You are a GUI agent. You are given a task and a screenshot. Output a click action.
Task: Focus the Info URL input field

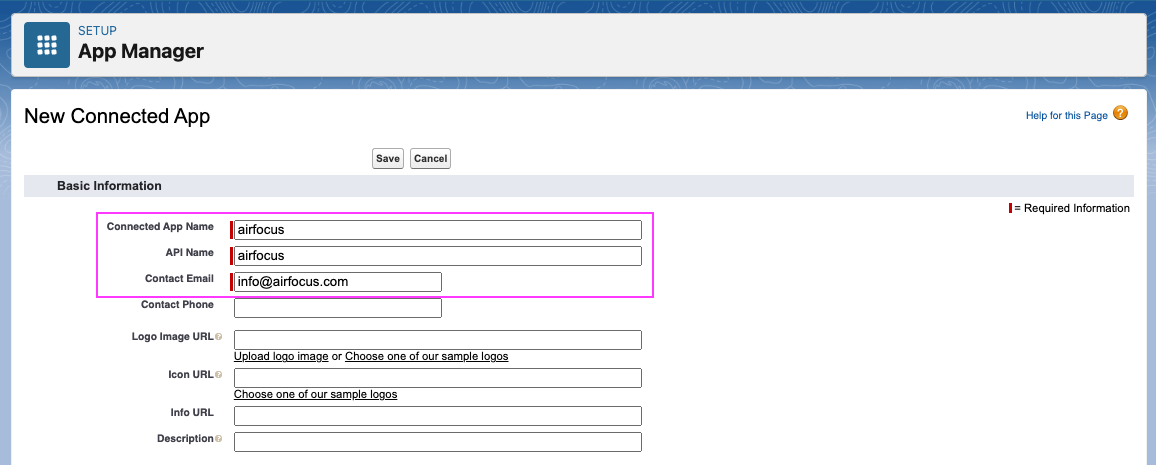click(437, 416)
